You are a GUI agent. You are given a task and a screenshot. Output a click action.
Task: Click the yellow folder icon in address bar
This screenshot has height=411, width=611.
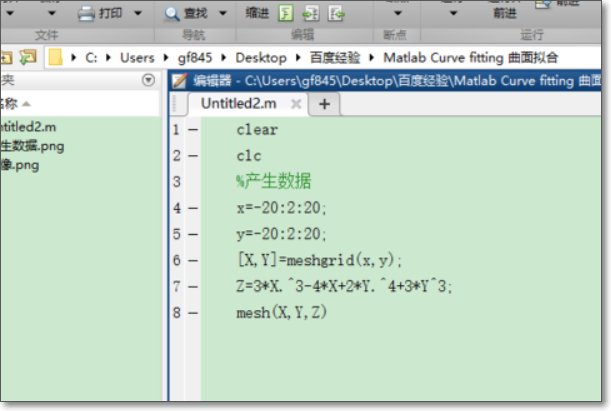55,57
